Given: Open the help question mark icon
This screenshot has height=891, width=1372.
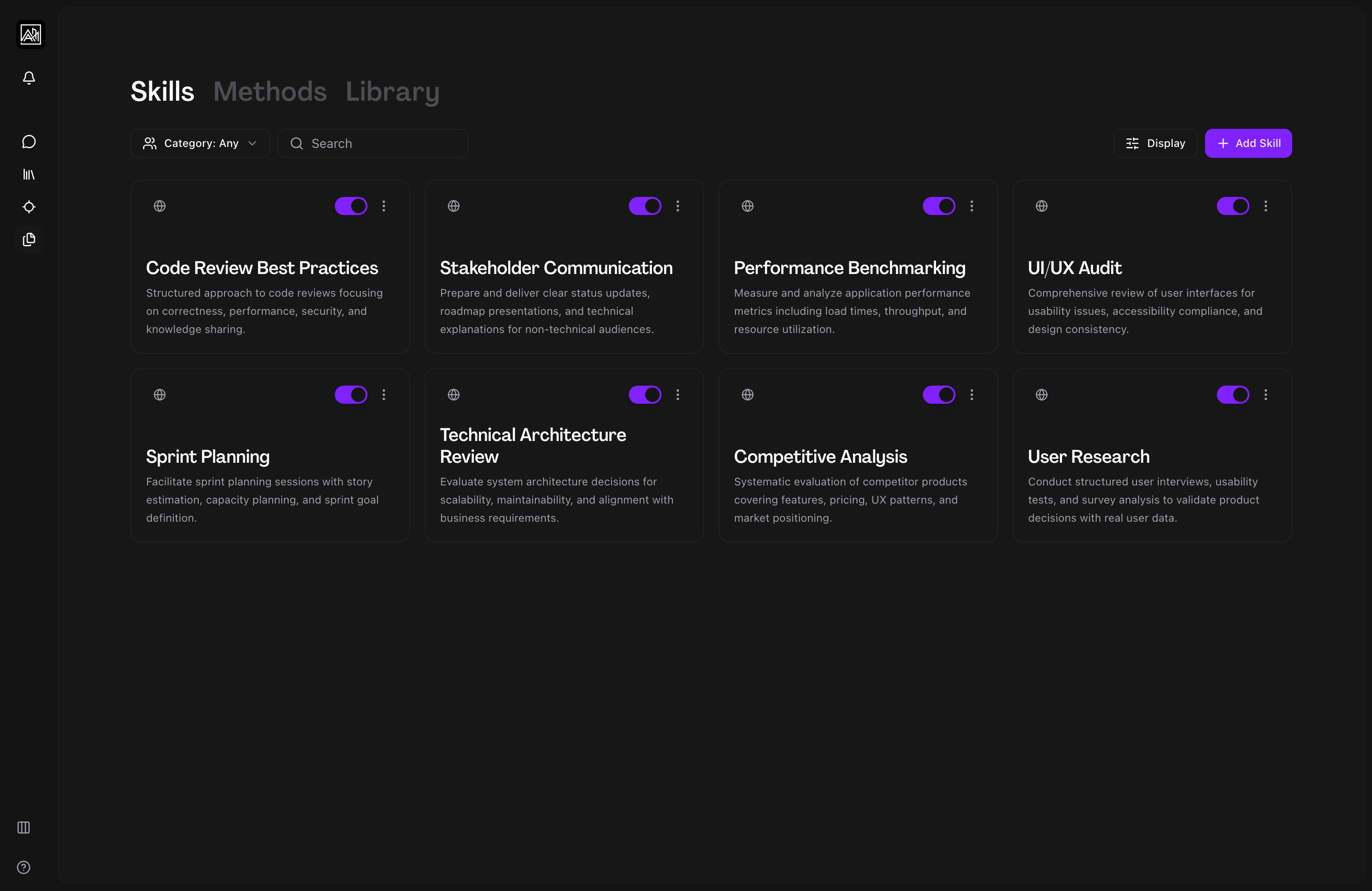Looking at the screenshot, I should [x=24, y=867].
